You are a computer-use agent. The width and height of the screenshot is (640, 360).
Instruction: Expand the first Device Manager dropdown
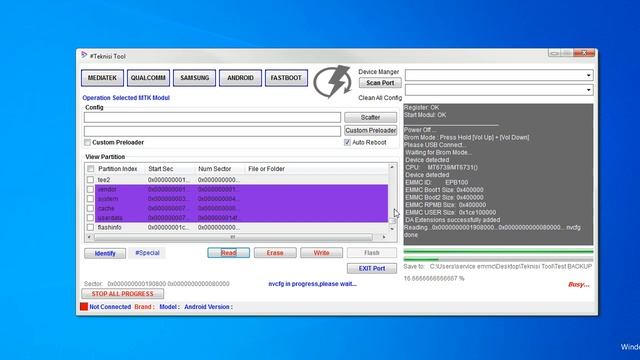click(x=588, y=75)
